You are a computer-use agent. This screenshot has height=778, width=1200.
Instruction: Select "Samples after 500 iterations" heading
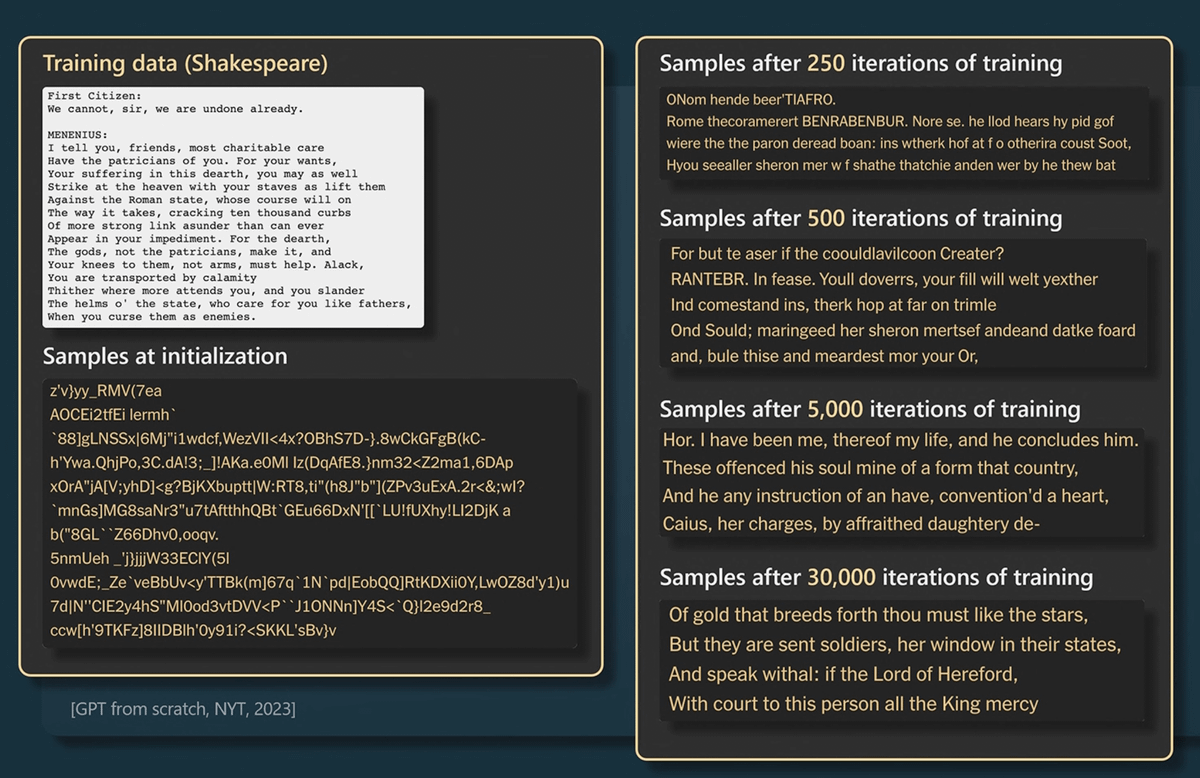tap(860, 218)
